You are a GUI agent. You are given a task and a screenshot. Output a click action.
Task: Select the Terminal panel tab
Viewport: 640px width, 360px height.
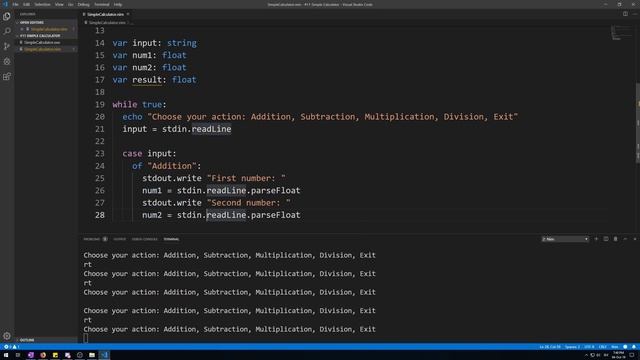(x=171, y=239)
